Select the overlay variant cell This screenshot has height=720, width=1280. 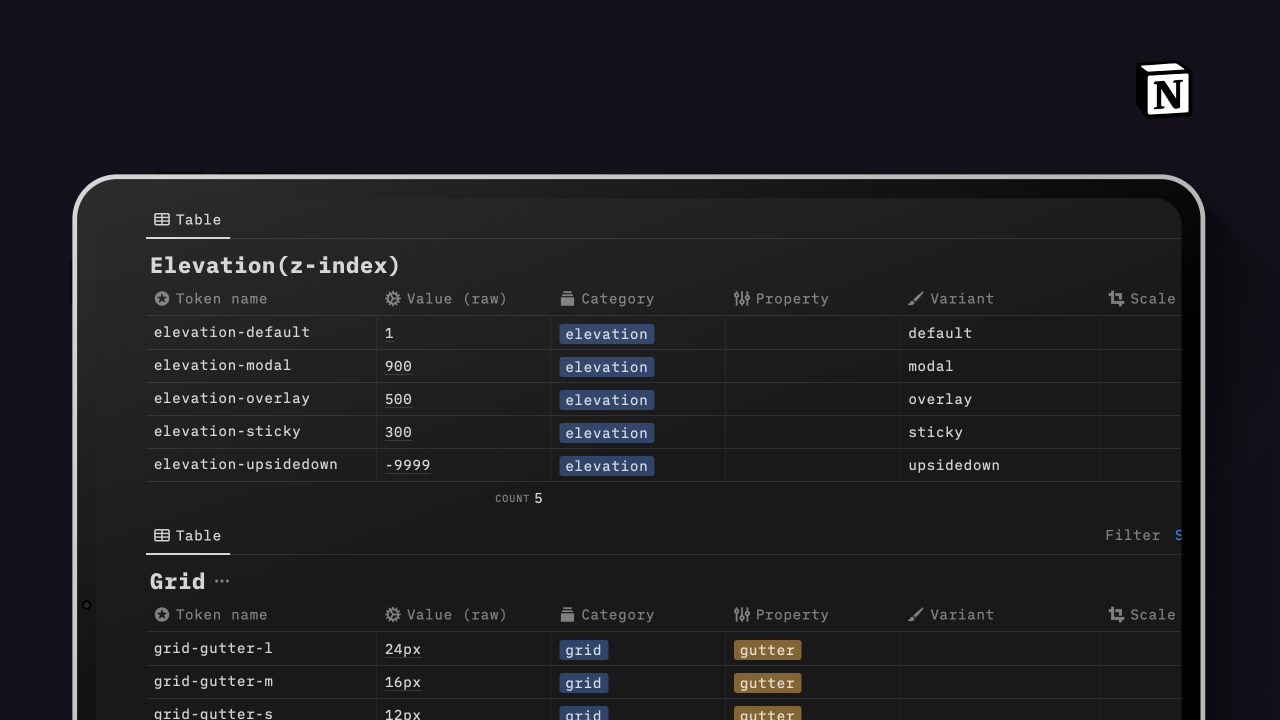pos(1000,399)
